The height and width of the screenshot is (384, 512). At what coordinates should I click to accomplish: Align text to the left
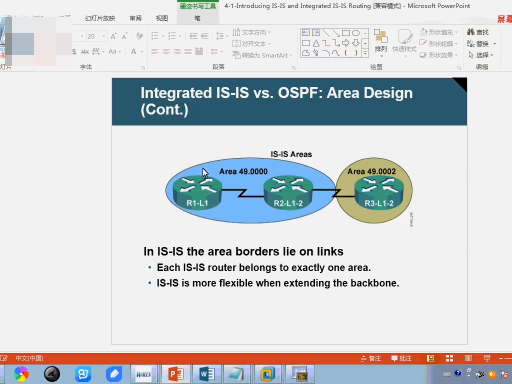pyautogui.click(x=155, y=51)
